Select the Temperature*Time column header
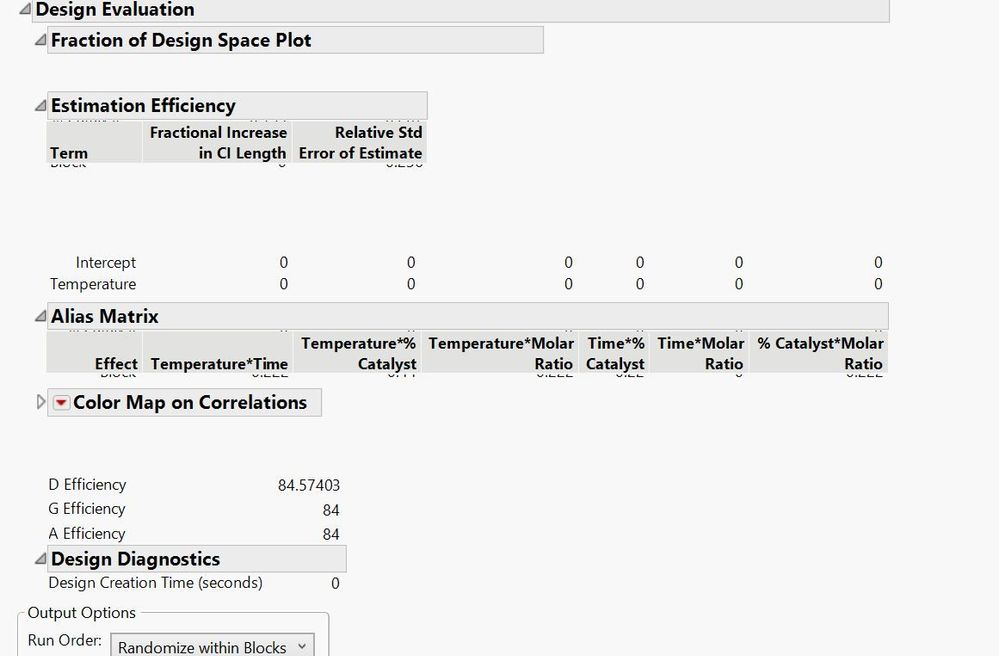This screenshot has width=999, height=656. [x=219, y=364]
